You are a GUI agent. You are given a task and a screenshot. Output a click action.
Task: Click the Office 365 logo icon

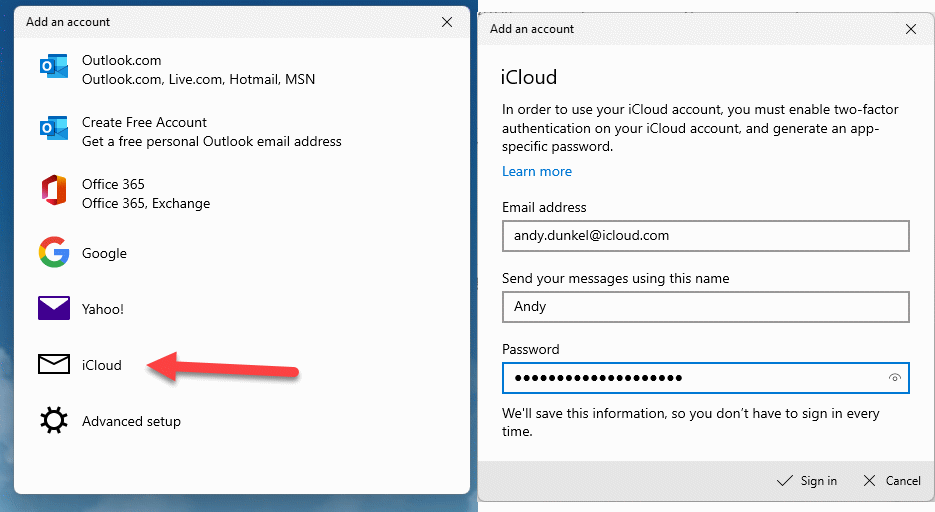tap(54, 191)
